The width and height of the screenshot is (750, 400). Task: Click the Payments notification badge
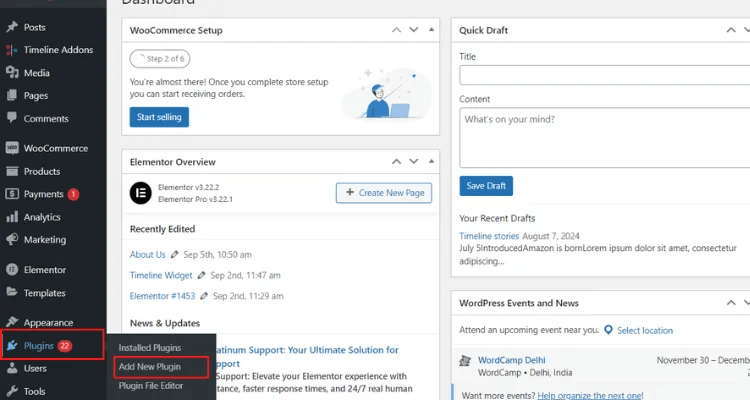[x=73, y=194]
